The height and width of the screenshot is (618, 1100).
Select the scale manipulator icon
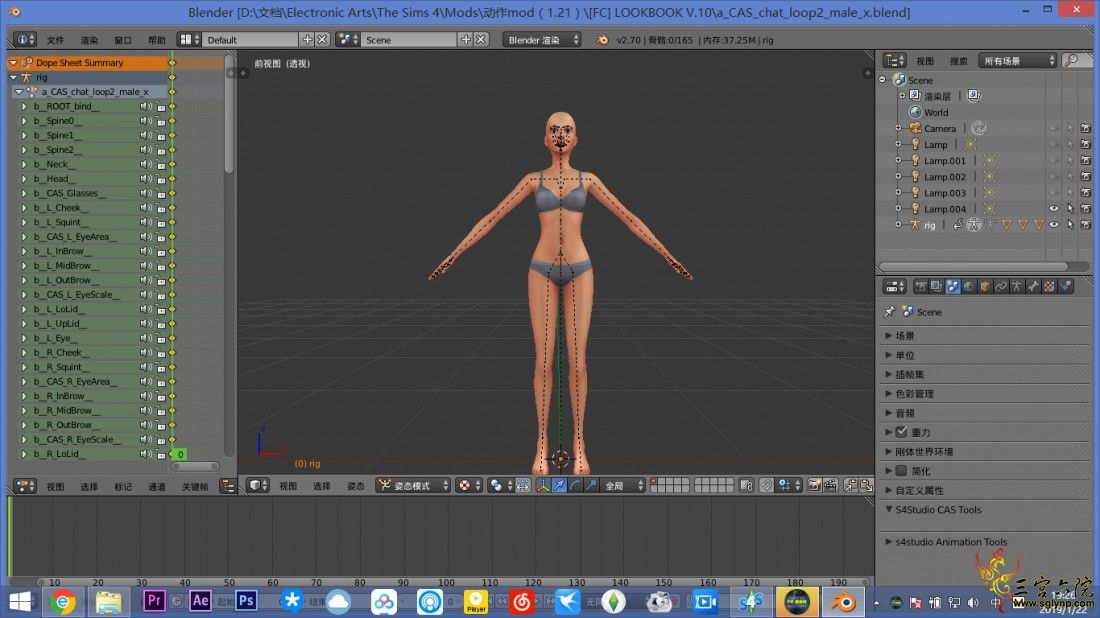pos(591,485)
